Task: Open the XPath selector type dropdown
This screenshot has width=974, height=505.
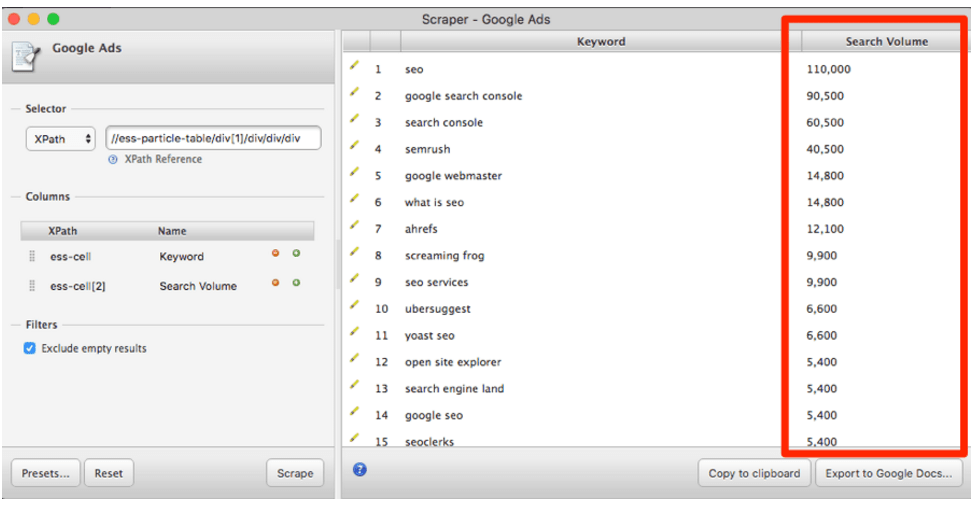Action: point(60,139)
